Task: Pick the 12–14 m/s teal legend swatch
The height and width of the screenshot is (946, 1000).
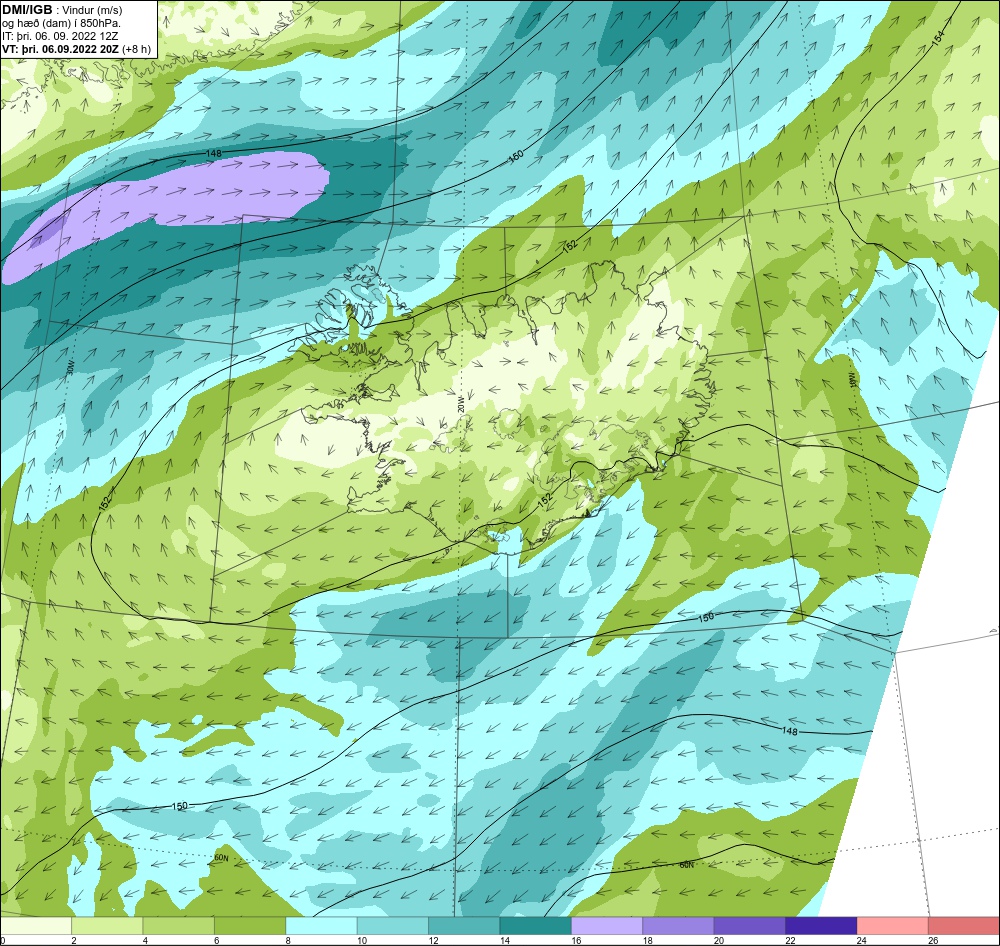Action: [464, 926]
